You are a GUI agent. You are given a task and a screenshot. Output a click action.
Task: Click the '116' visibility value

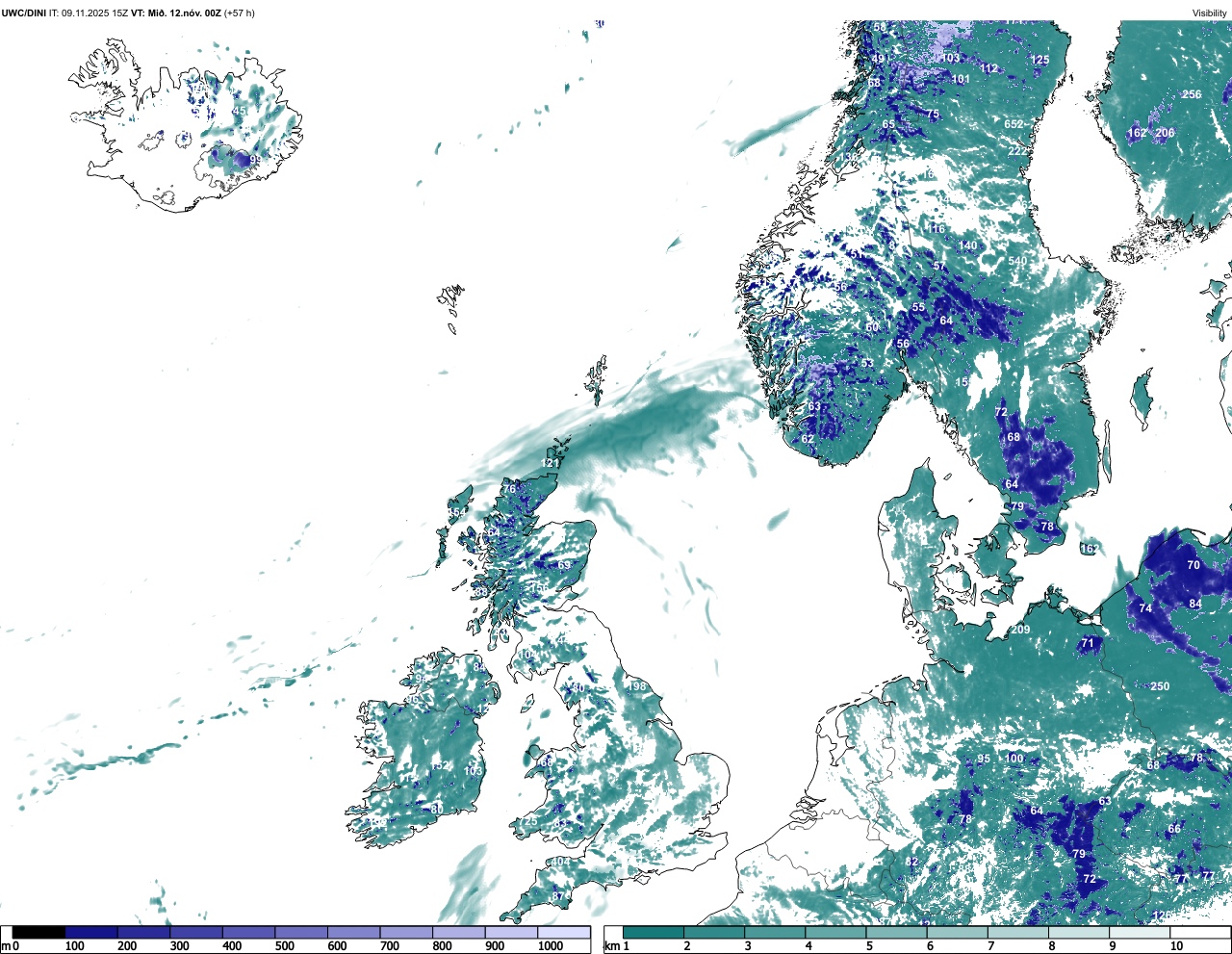pyautogui.click(x=936, y=229)
